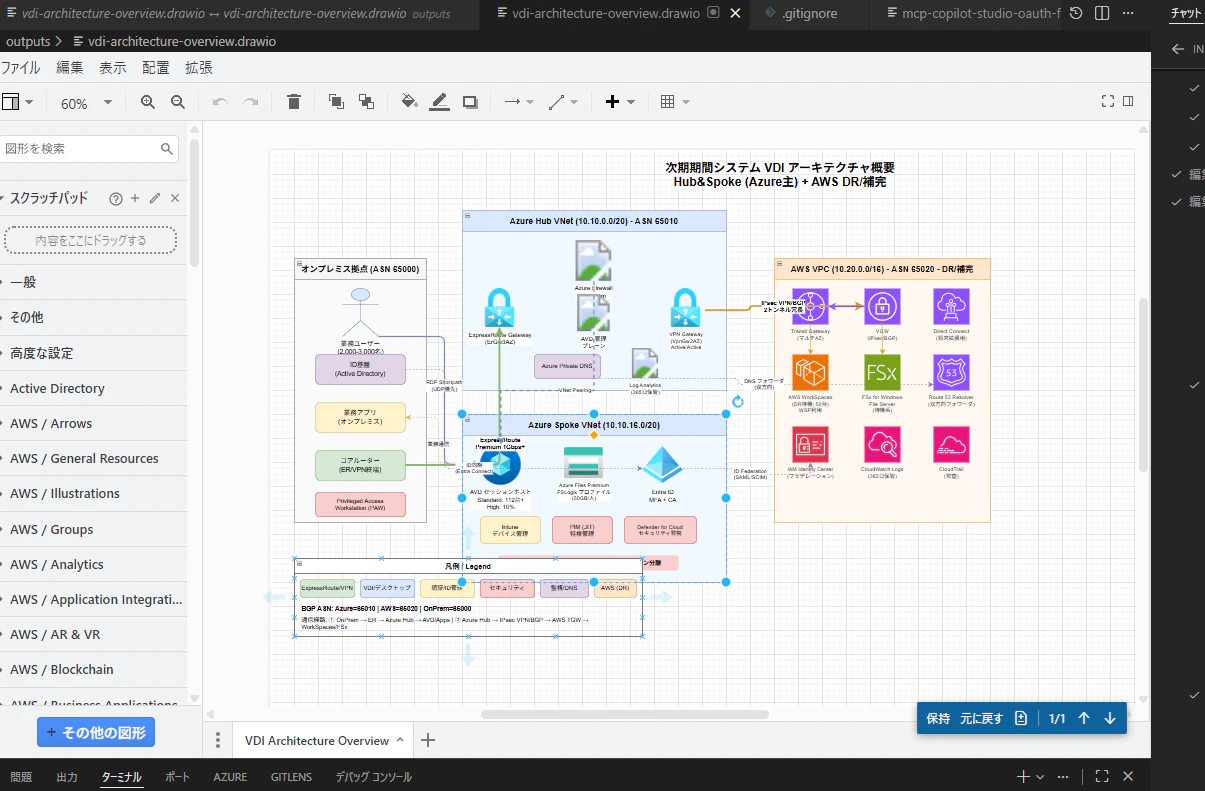Open the fill color bucket tool
This screenshot has height=791, width=1205.
click(409, 102)
